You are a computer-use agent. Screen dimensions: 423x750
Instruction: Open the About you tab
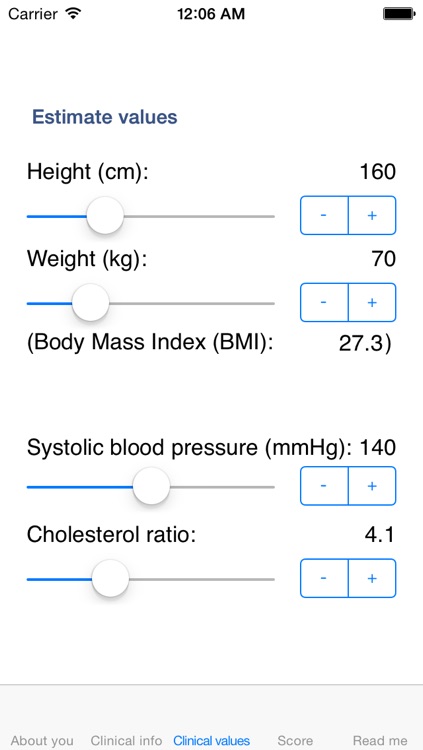pyautogui.click(x=42, y=741)
